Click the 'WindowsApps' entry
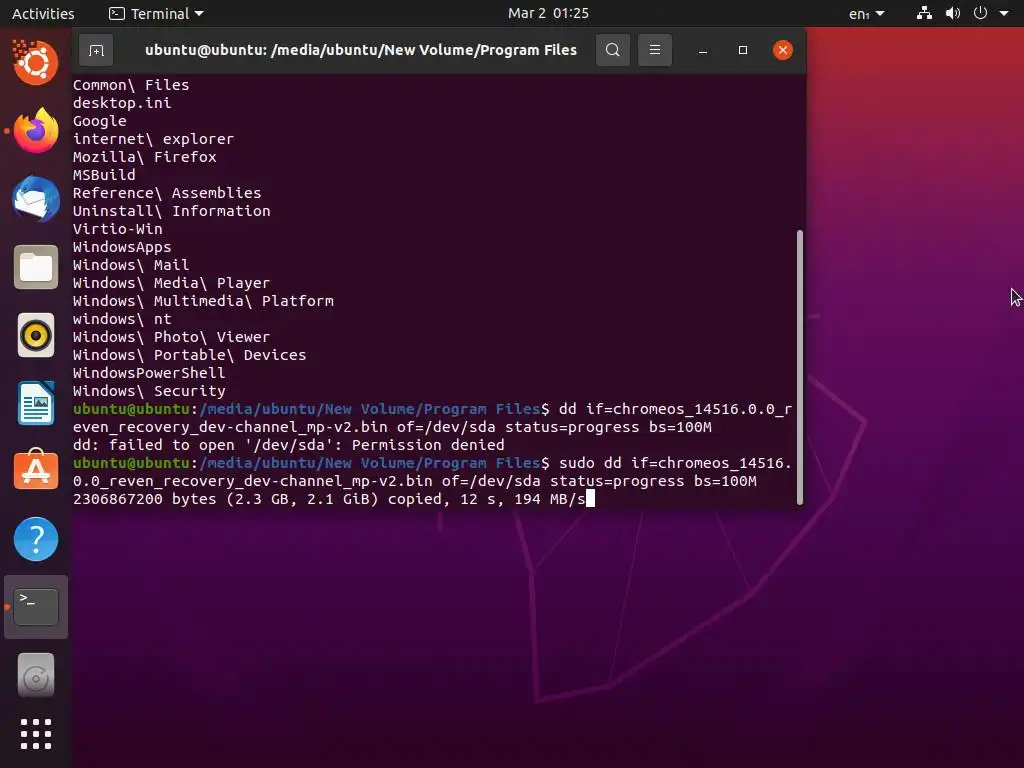The image size is (1024, 768). pos(122,247)
